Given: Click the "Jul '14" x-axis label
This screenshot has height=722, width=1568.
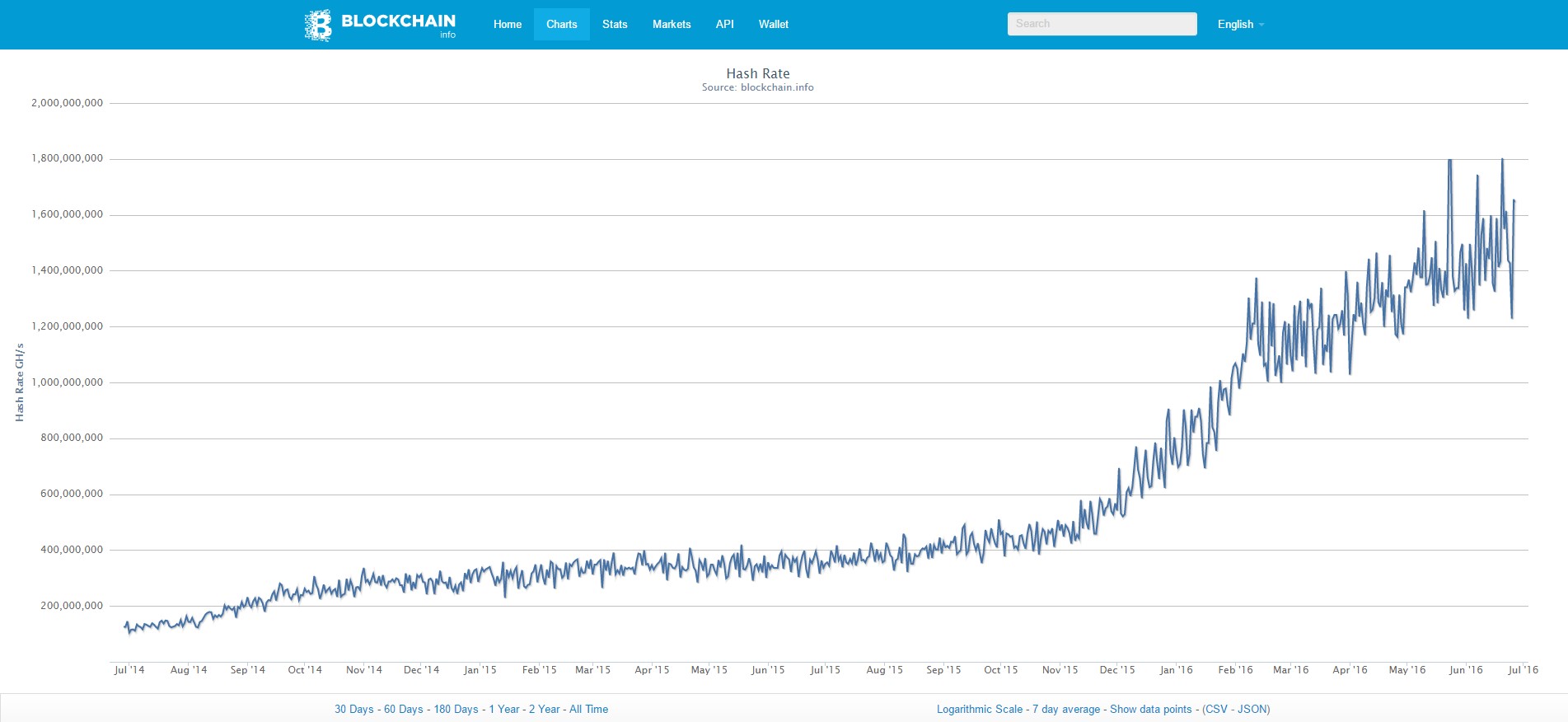Looking at the screenshot, I should [129, 670].
